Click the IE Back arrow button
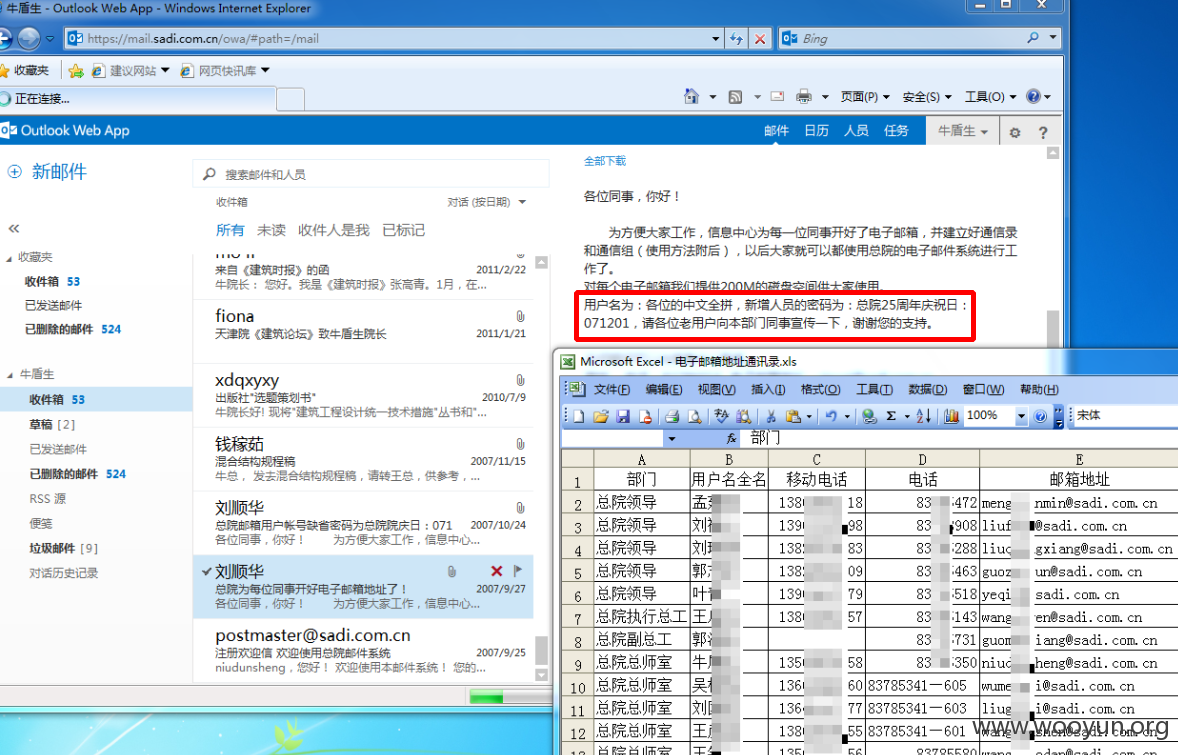The width and height of the screenshot is (1178, 755). click(x=4, y=38)
